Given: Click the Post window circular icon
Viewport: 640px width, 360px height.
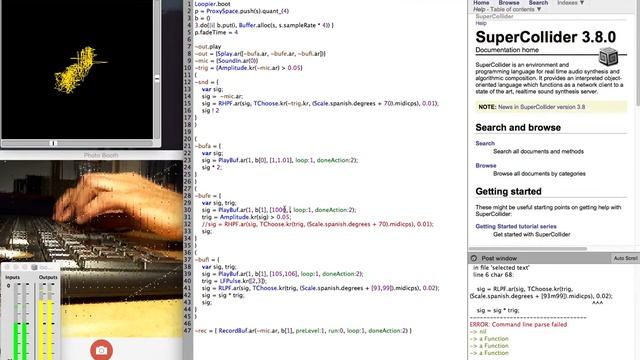Looking at the screenshot, I should (473, 258).
